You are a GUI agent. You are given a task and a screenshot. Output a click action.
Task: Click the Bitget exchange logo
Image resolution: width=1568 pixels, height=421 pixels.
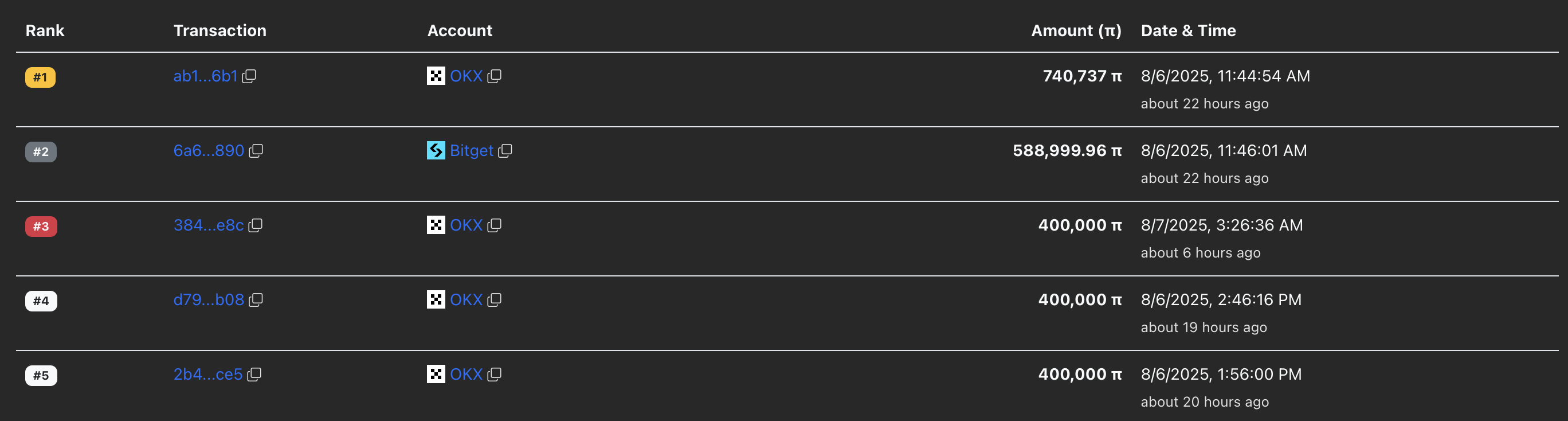(436, 150)
